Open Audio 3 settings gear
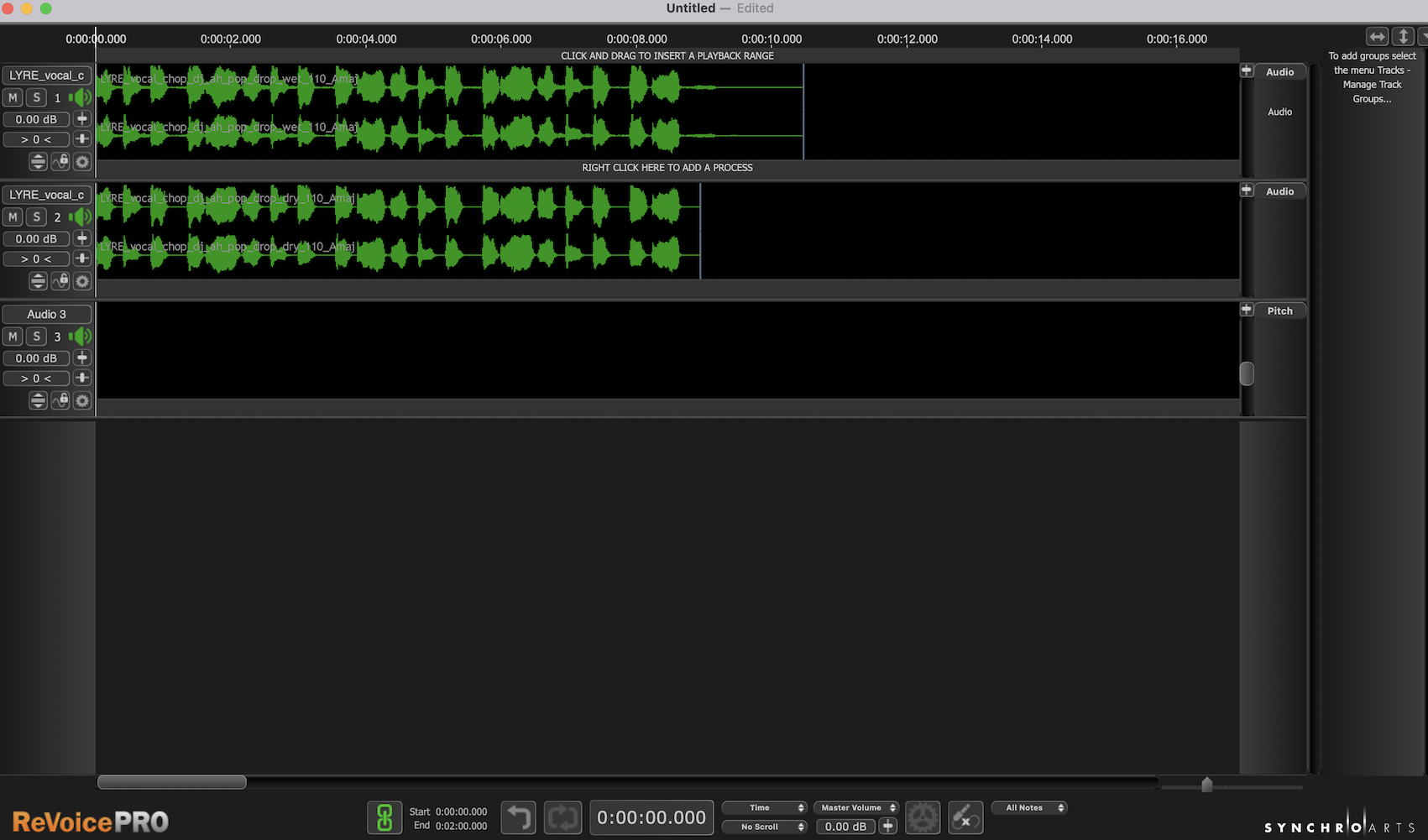 [x=82, y=401]
